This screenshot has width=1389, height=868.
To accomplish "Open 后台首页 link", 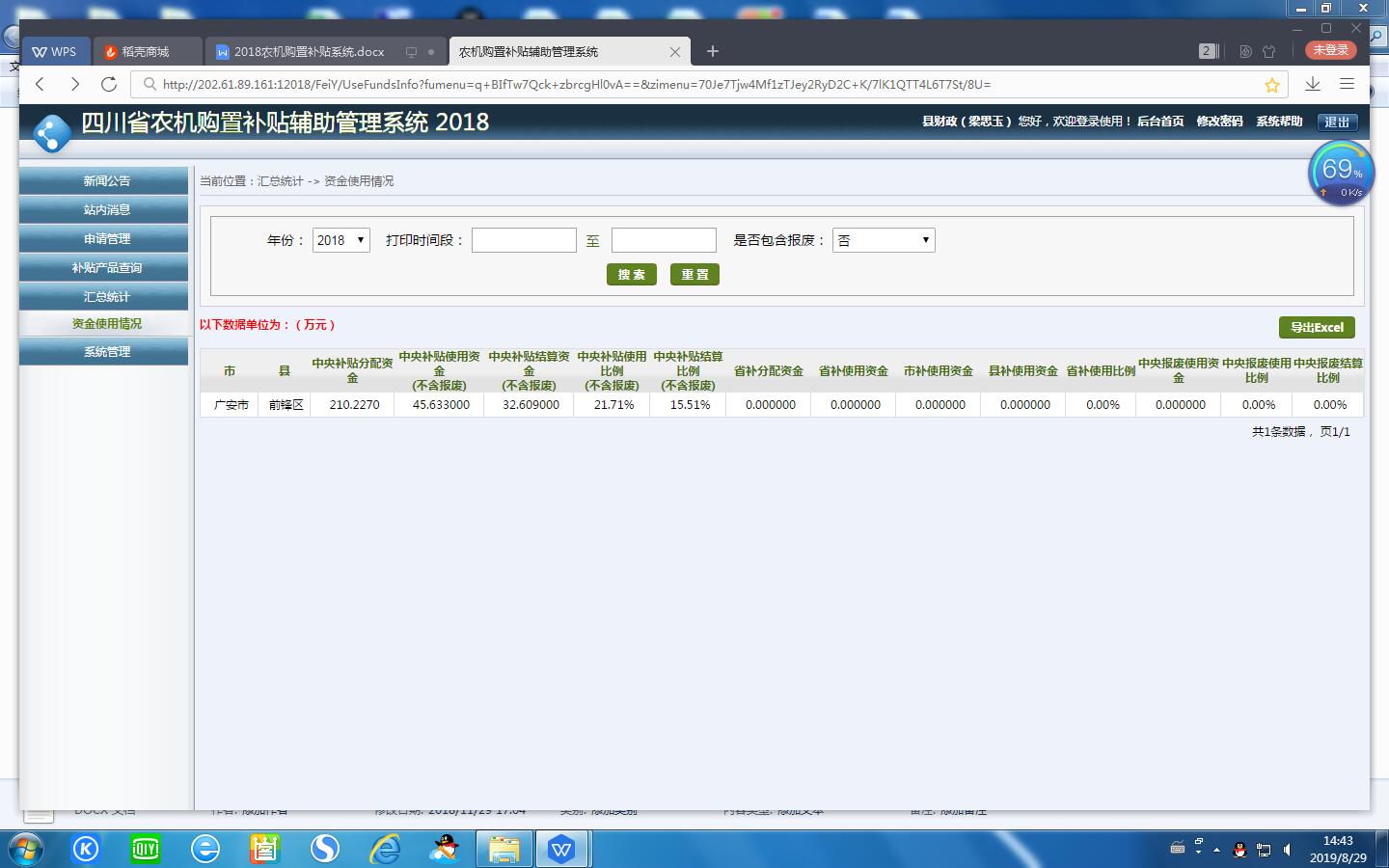I will tap(1160, 122).
